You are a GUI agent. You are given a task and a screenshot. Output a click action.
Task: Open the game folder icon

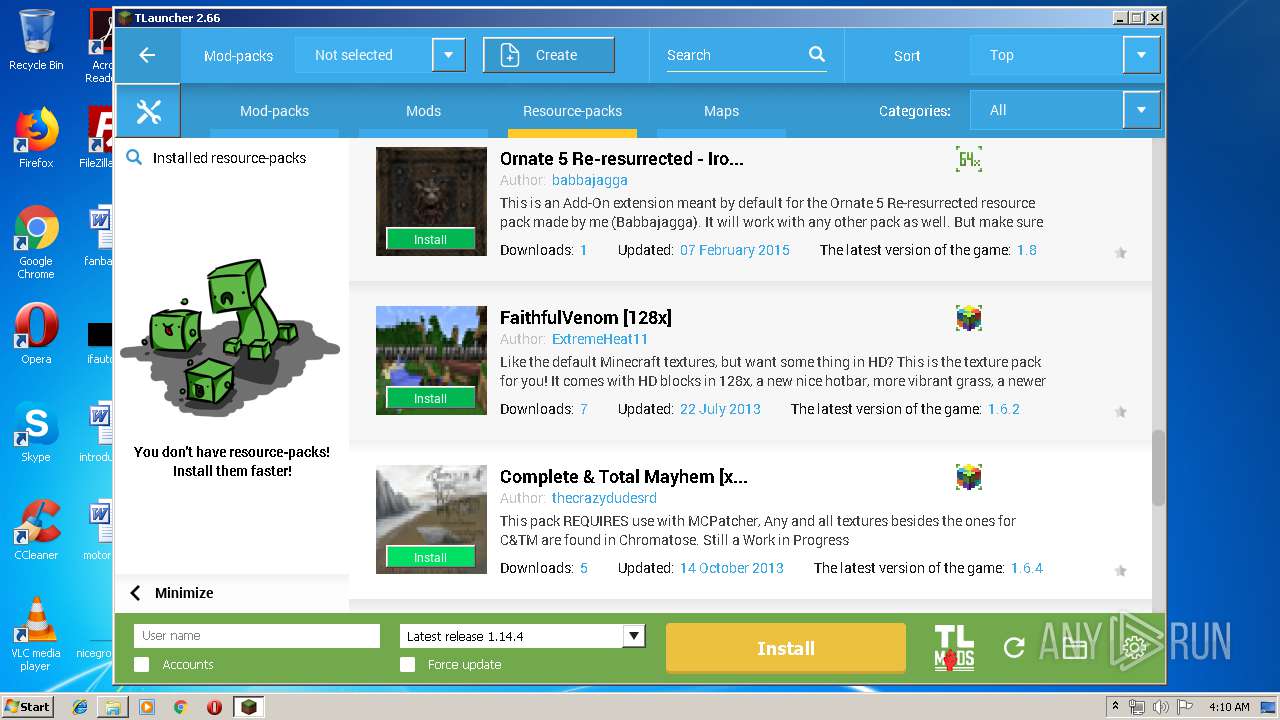1074,649
